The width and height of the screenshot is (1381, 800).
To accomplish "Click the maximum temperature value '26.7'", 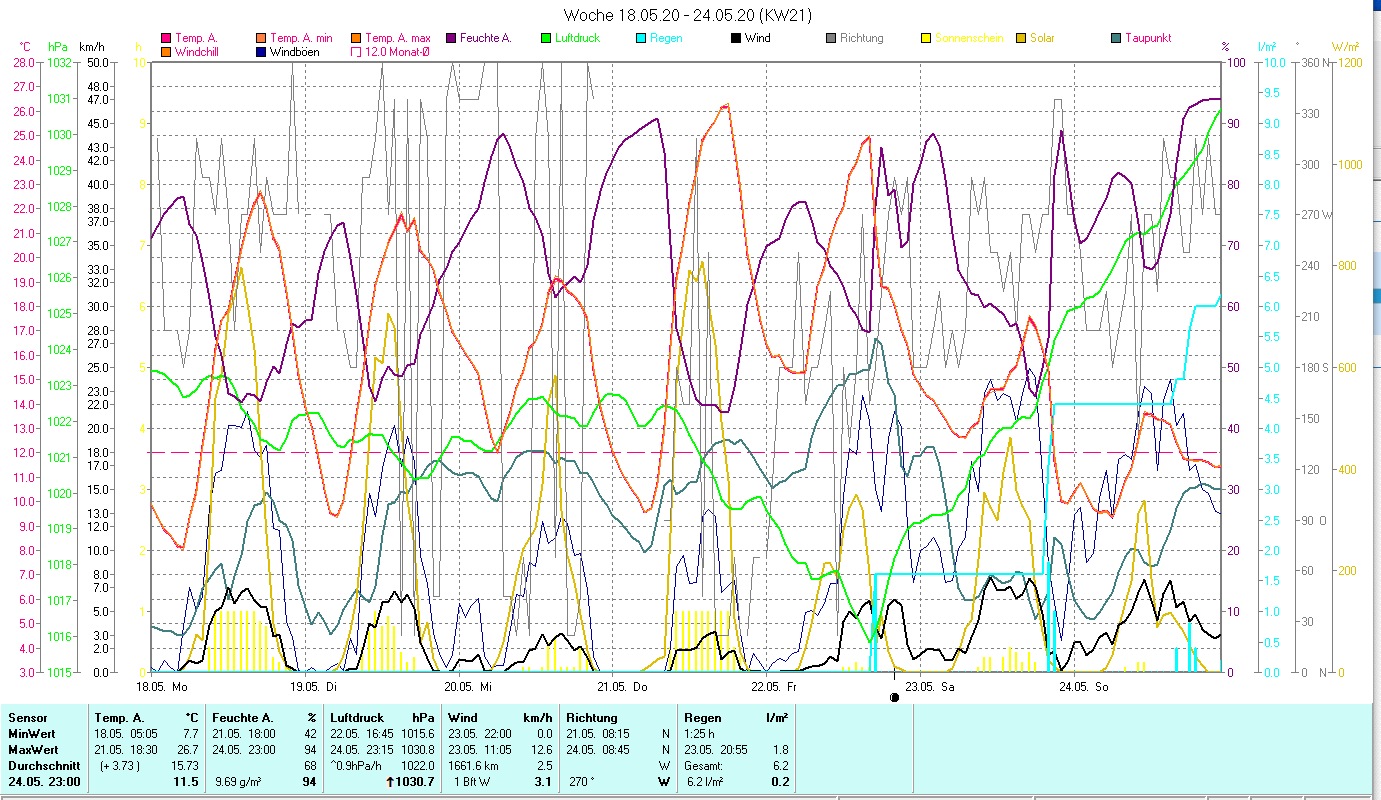I will 187,750.
